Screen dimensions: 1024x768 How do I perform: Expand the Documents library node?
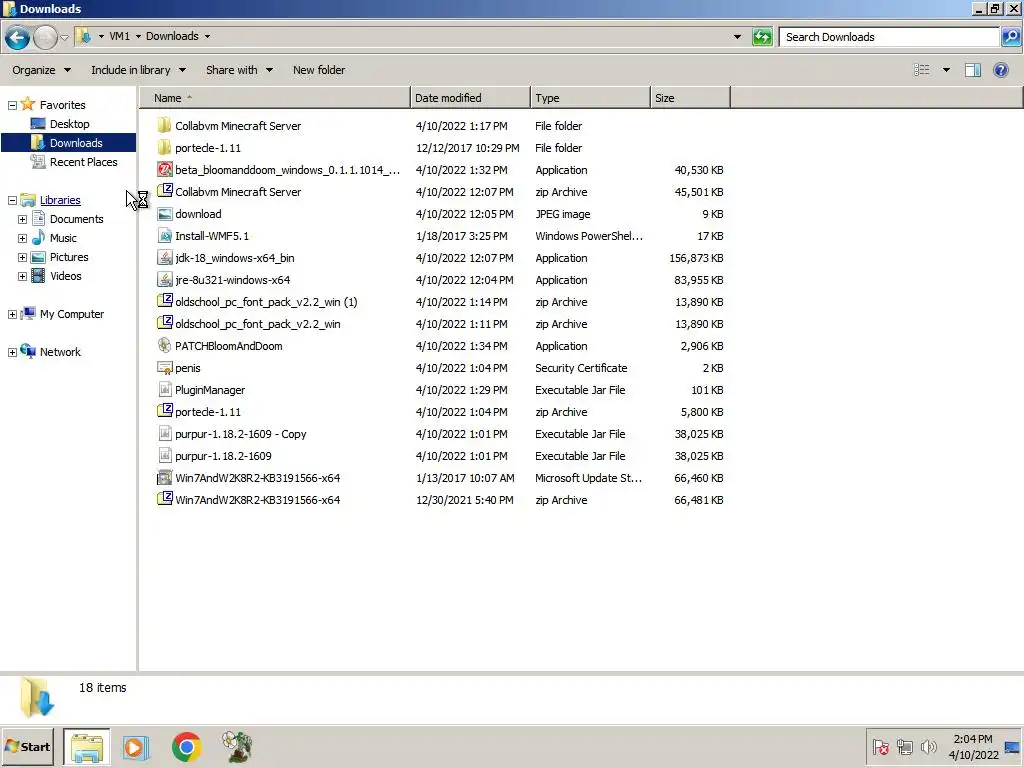(x=22, y=219)
